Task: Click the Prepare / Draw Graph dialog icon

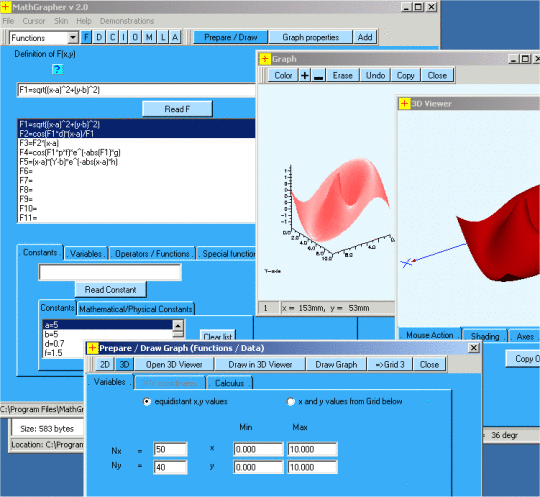Action: point(92,348)
